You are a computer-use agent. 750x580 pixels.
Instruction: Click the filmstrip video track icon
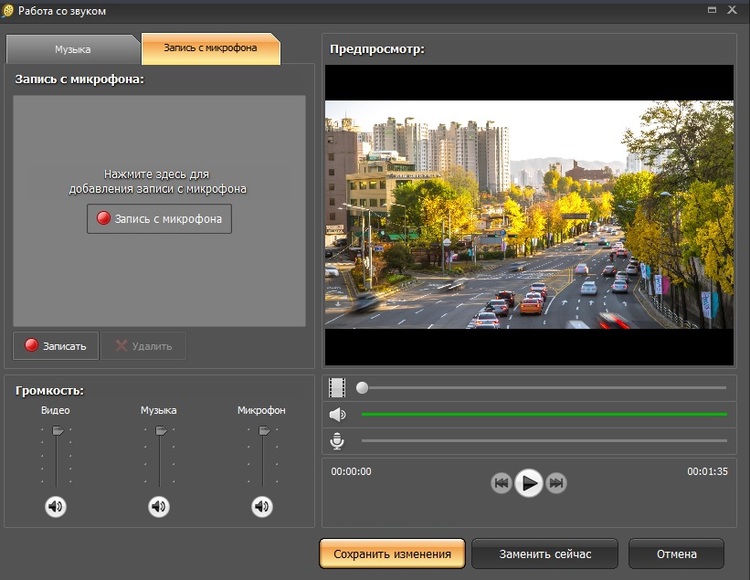[x=337, y=388]
